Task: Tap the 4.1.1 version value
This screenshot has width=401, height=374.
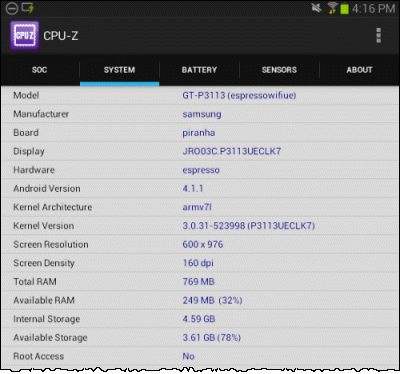Action: pyautogui.click(x=193, y=189)
